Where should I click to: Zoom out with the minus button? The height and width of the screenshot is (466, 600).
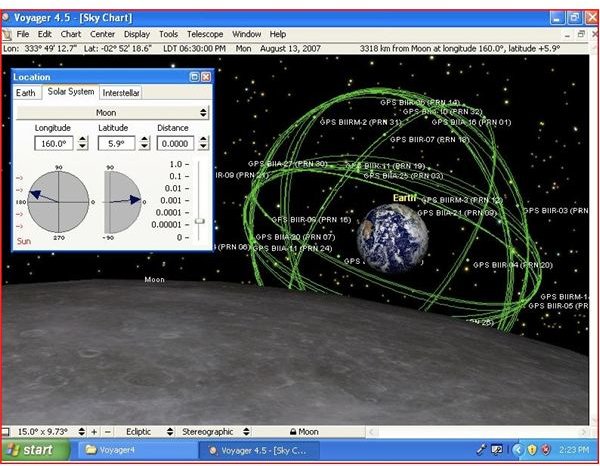(x=108, y=432)
